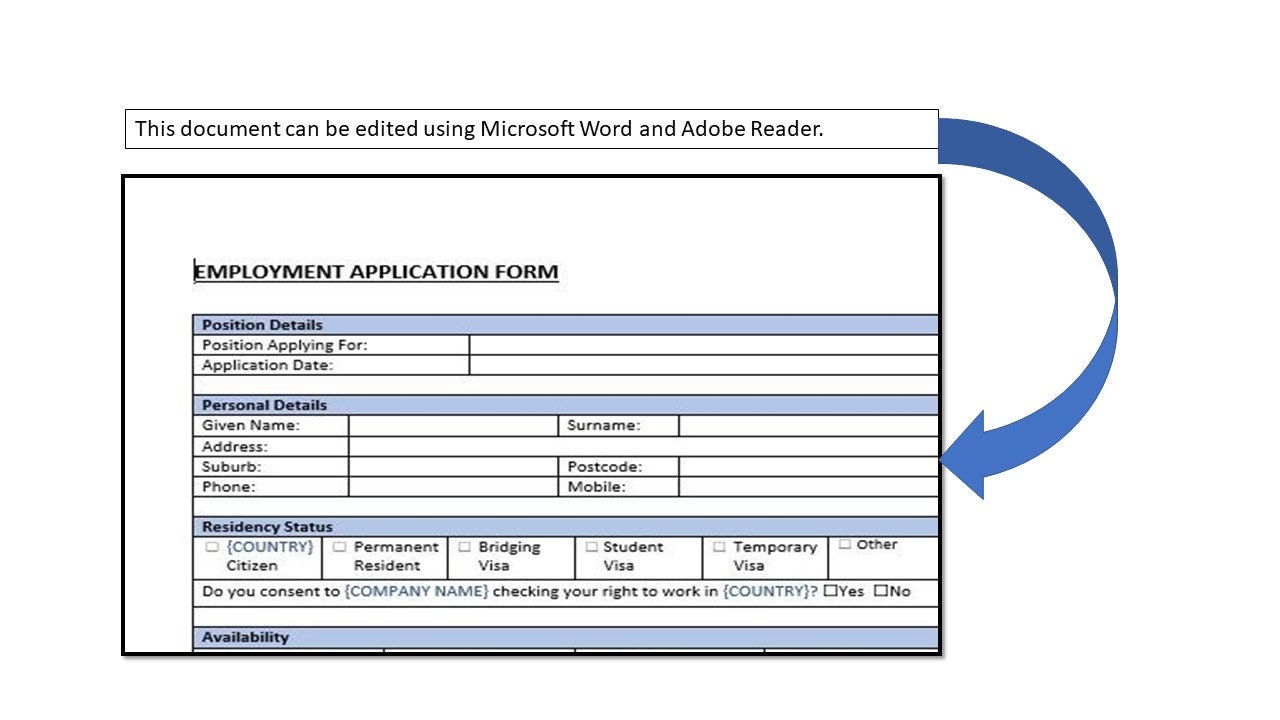Click the Availability section header
1280x720 pixels.
tap(244, 637)
